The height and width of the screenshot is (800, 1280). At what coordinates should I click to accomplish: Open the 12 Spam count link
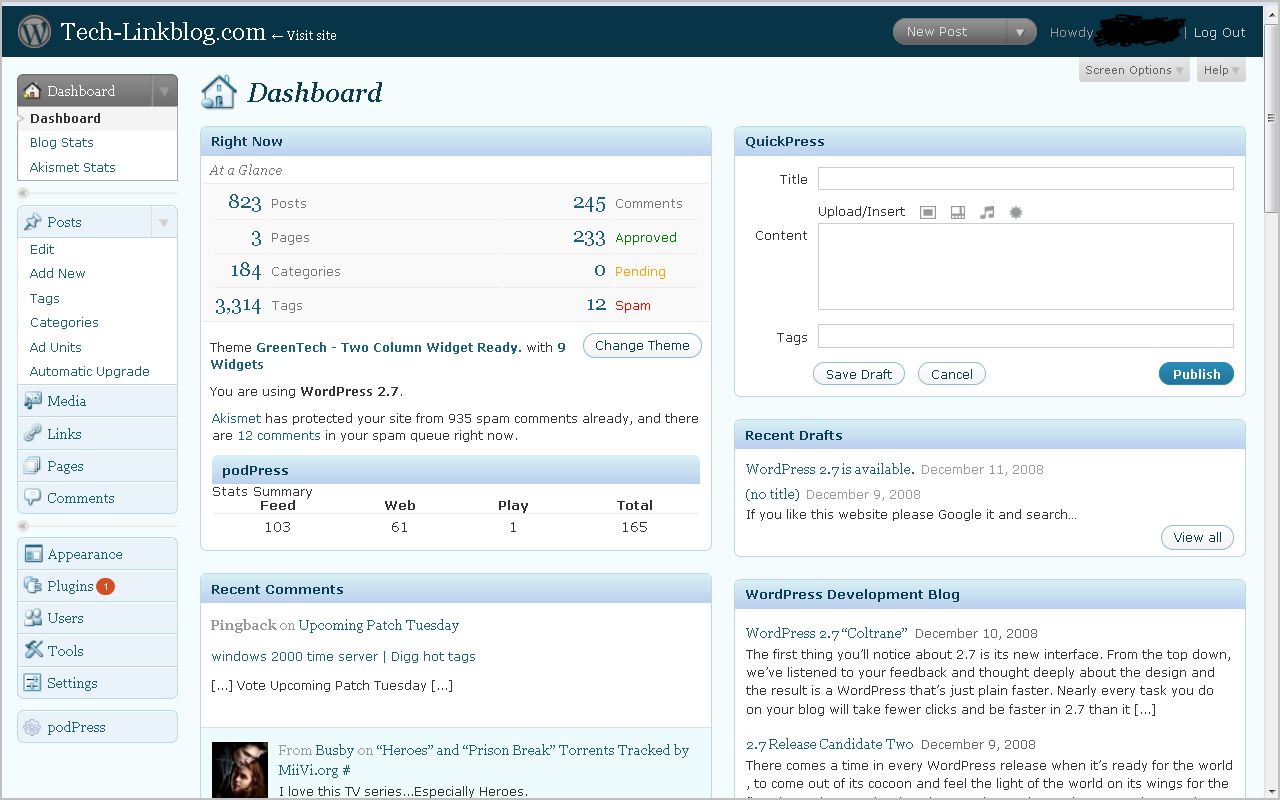[596, 305]
